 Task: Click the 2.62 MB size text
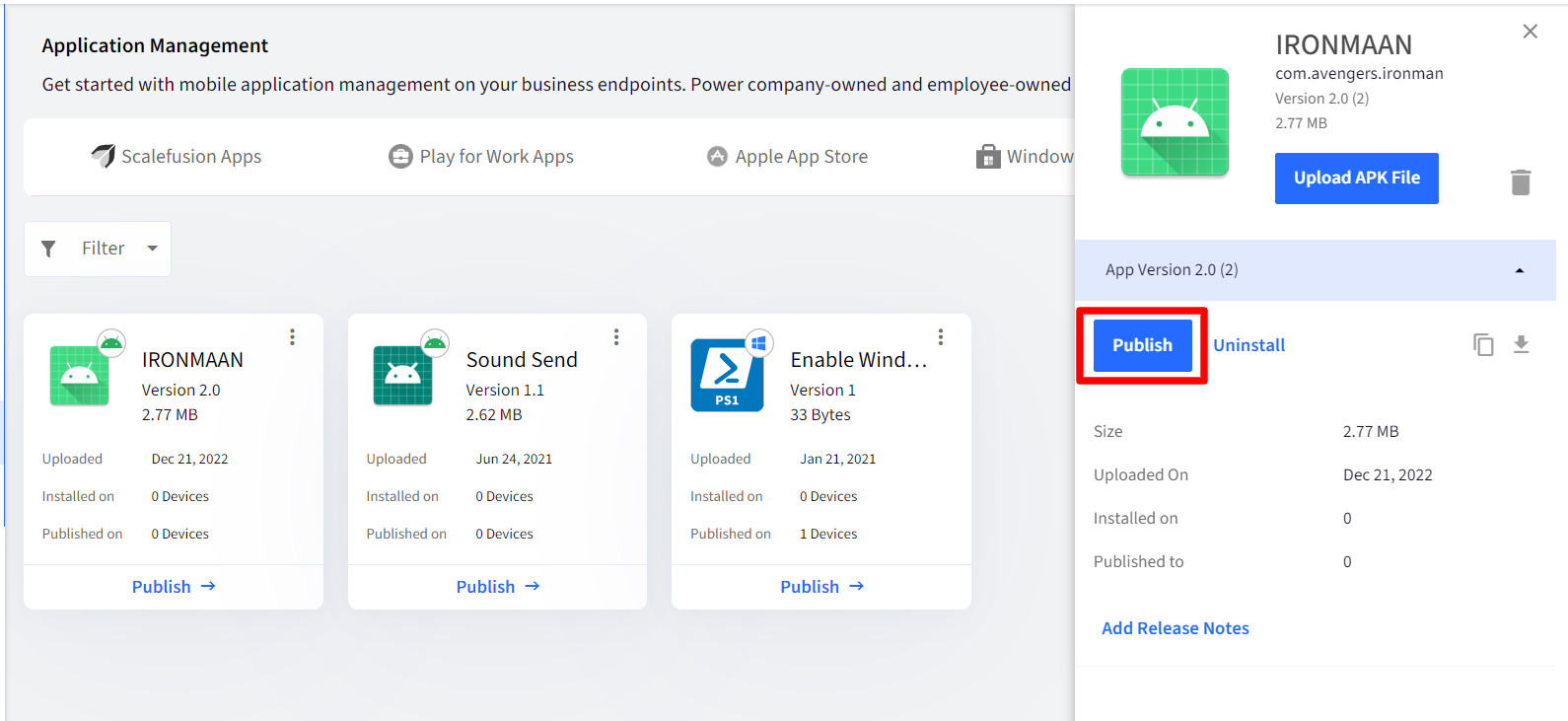click(x=494, y=415)
